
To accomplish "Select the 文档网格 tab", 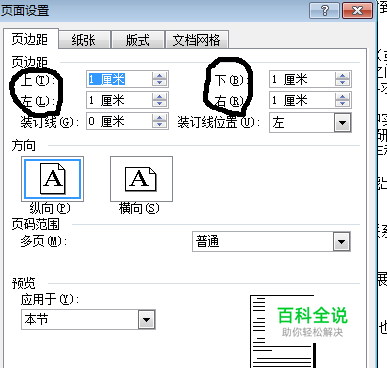I will click(x=197, y=40).
